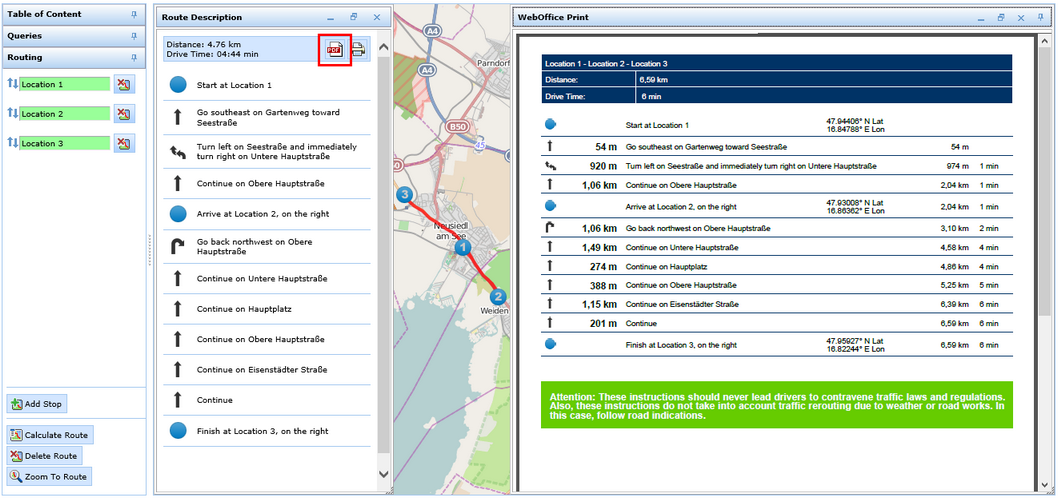This screenshot has width=1058, height=498.
Task: Export route description as PDF
Action: [x=335, y=50]
